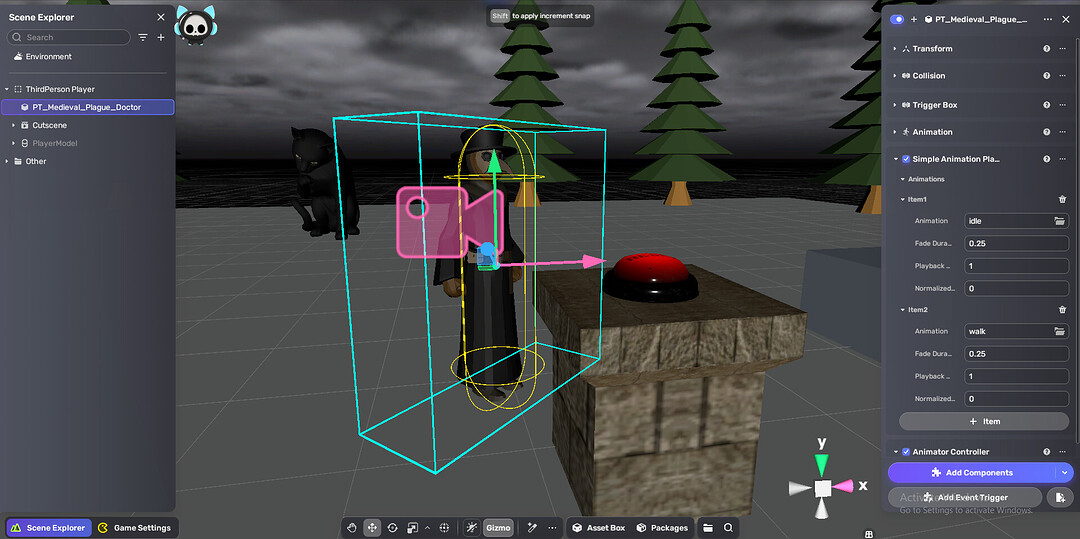Toggle the entity enabled switch

click(x=897, y=19)
